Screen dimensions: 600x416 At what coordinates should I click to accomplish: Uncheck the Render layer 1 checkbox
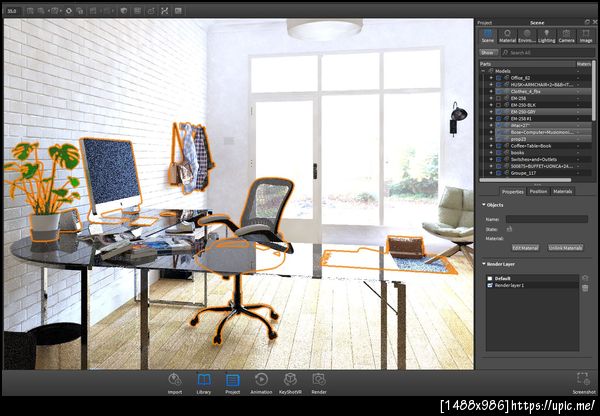click(x=490, y=285)
